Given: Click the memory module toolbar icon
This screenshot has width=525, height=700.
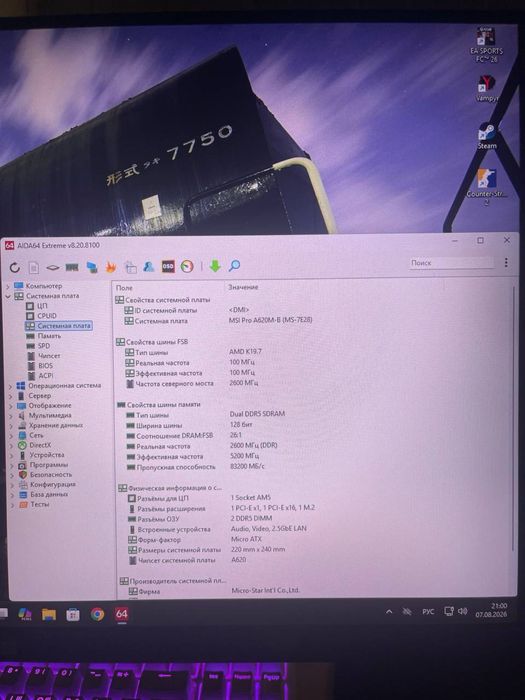Looking at the screenshot, I should [72, 267].
